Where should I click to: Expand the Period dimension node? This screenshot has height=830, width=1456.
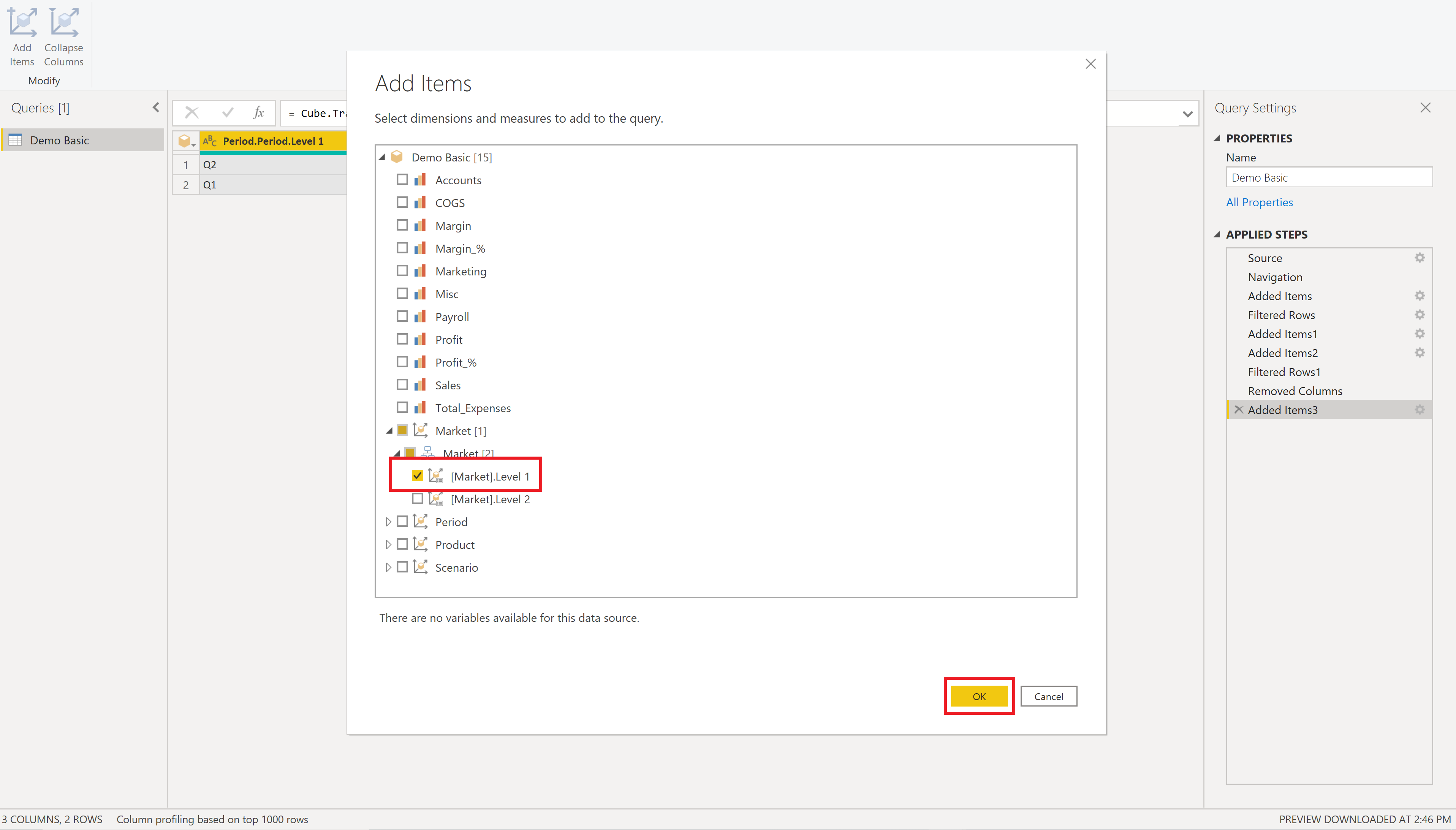pyautogui.click(x=388, y=522)
